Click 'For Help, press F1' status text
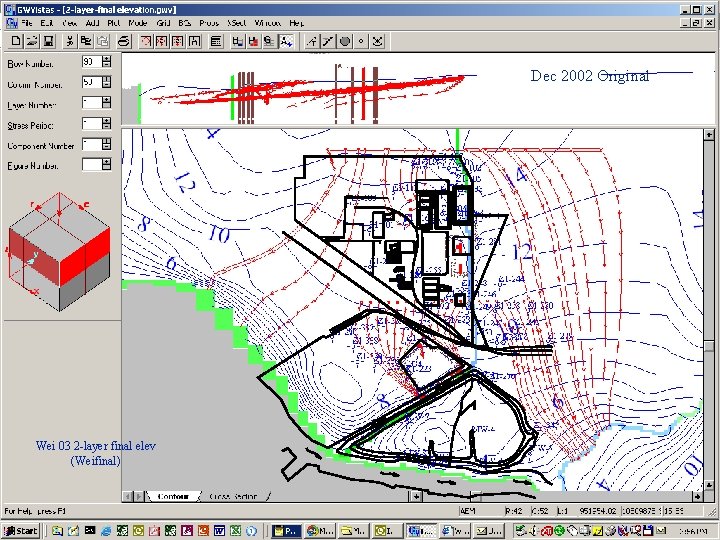 35,511
